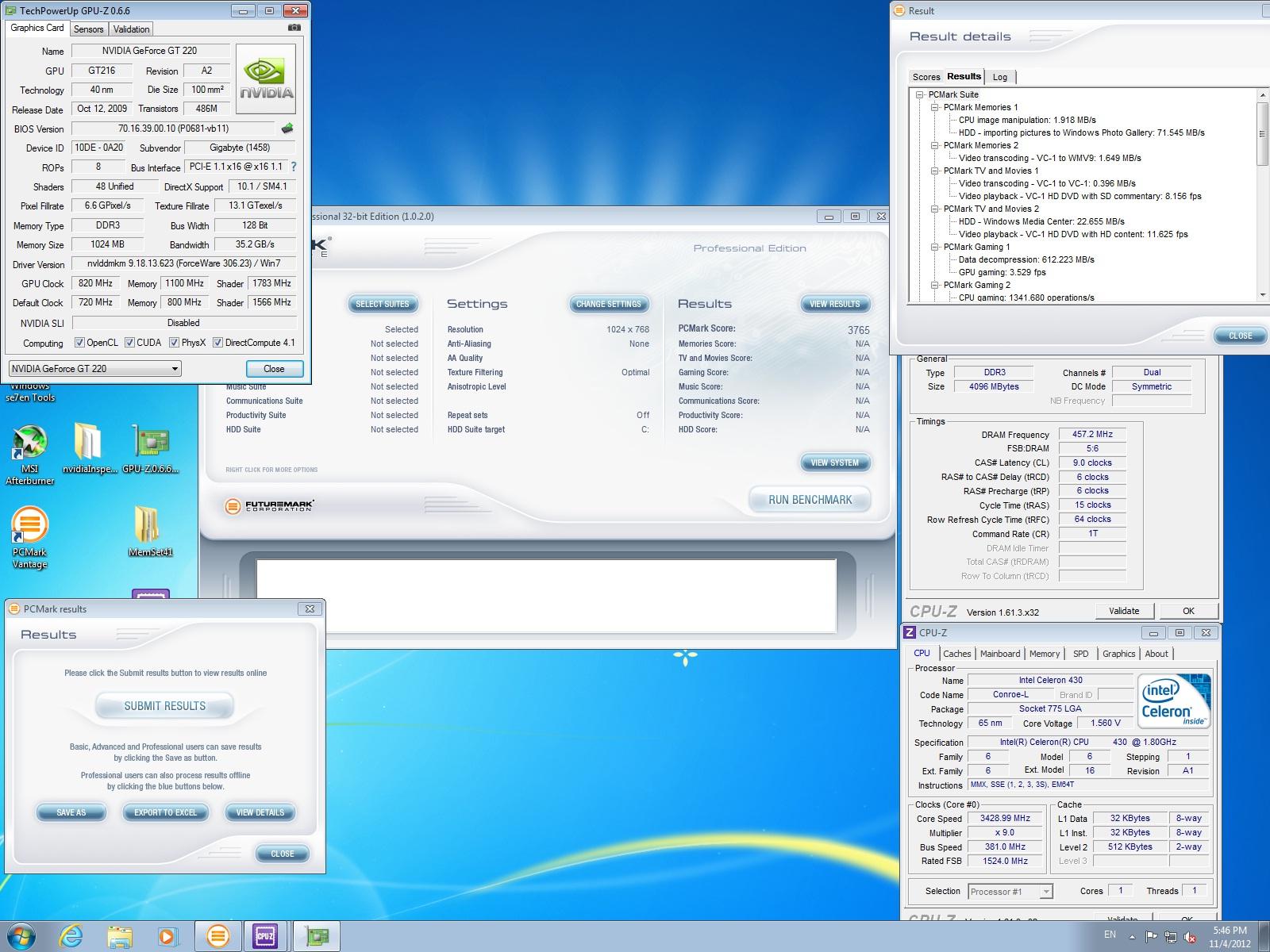This screenshot has width=1270, height=952.
Task: Click the Futuremark Corporation logo
Action: 269,506
